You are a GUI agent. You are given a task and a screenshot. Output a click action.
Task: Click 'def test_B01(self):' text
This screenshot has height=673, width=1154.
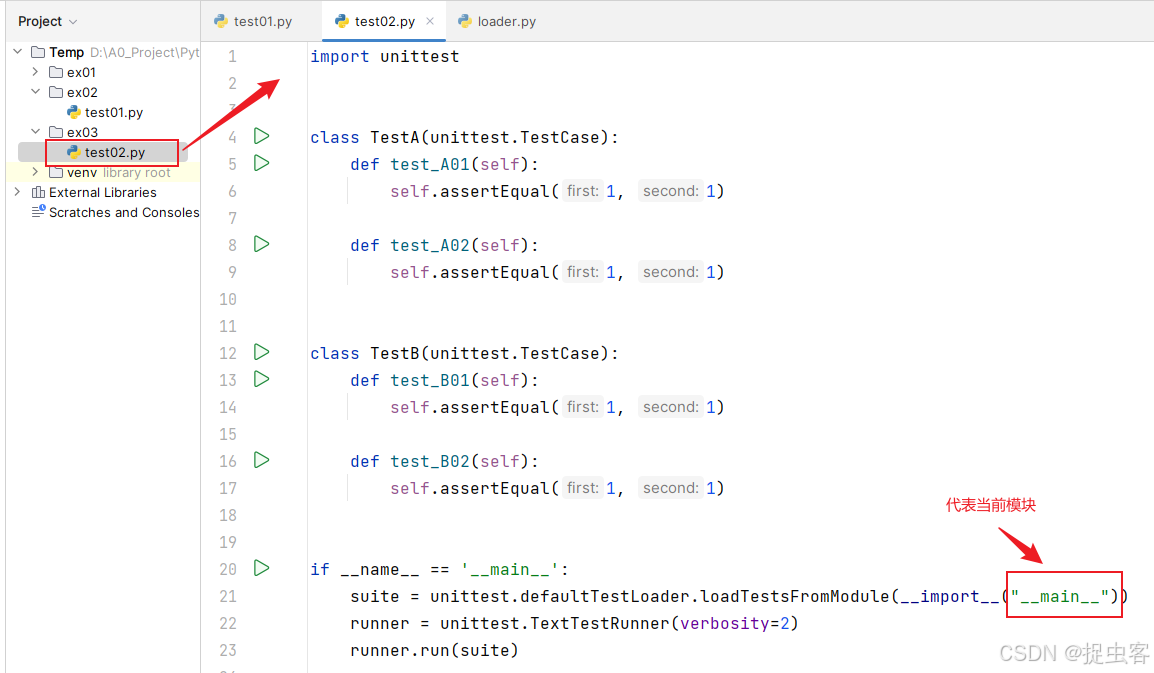coord(444,381)
